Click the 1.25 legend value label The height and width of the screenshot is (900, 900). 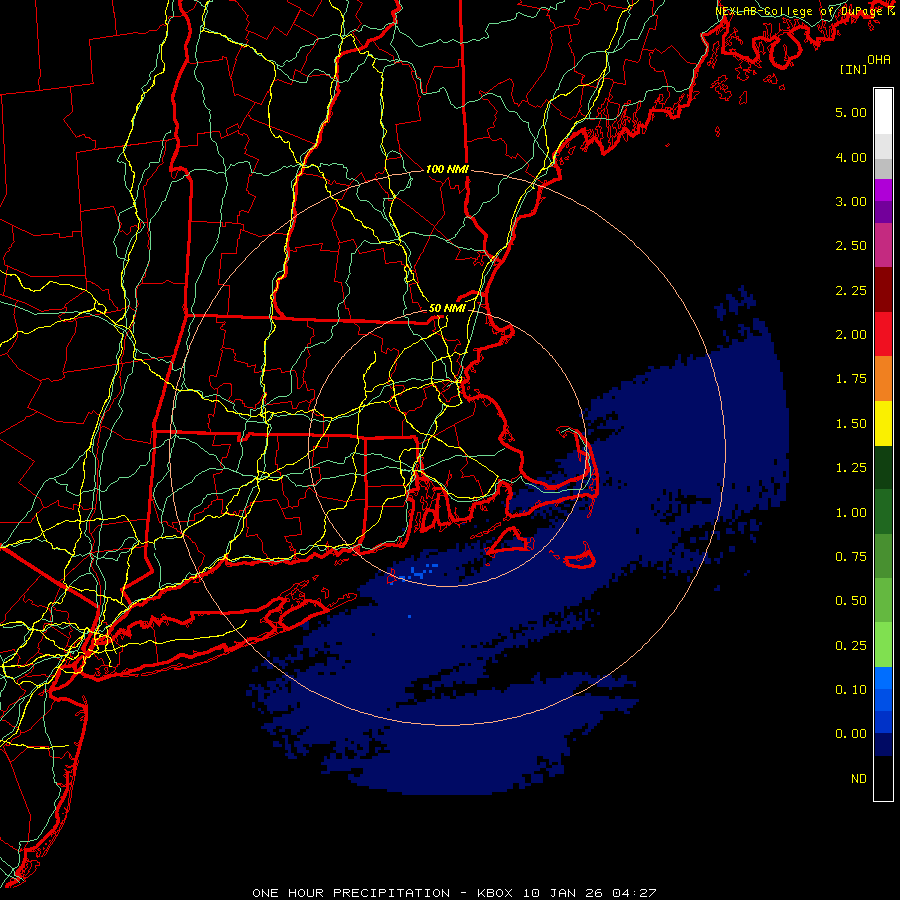tap(851, 468)
